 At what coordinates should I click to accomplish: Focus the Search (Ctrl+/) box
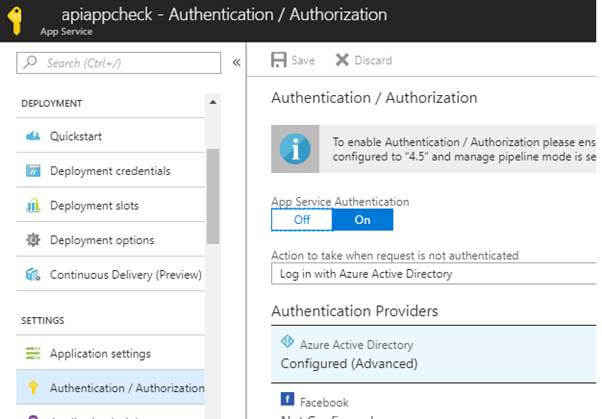click(119, 63)
